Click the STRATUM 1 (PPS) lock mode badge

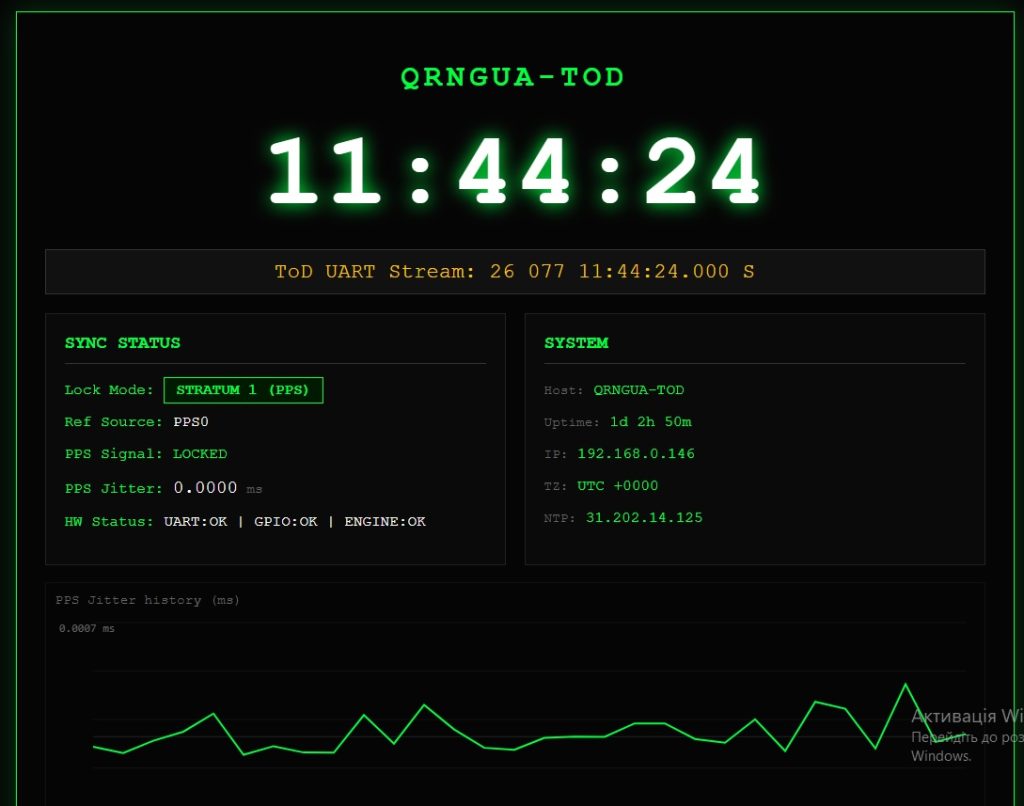[x=243, y=390]
